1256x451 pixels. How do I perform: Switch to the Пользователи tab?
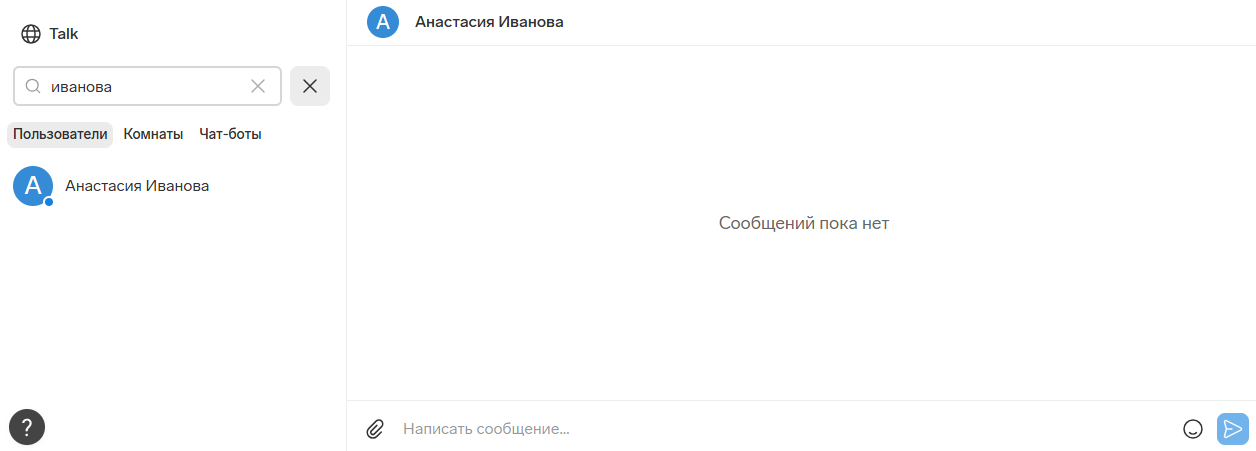pos(60,134)
